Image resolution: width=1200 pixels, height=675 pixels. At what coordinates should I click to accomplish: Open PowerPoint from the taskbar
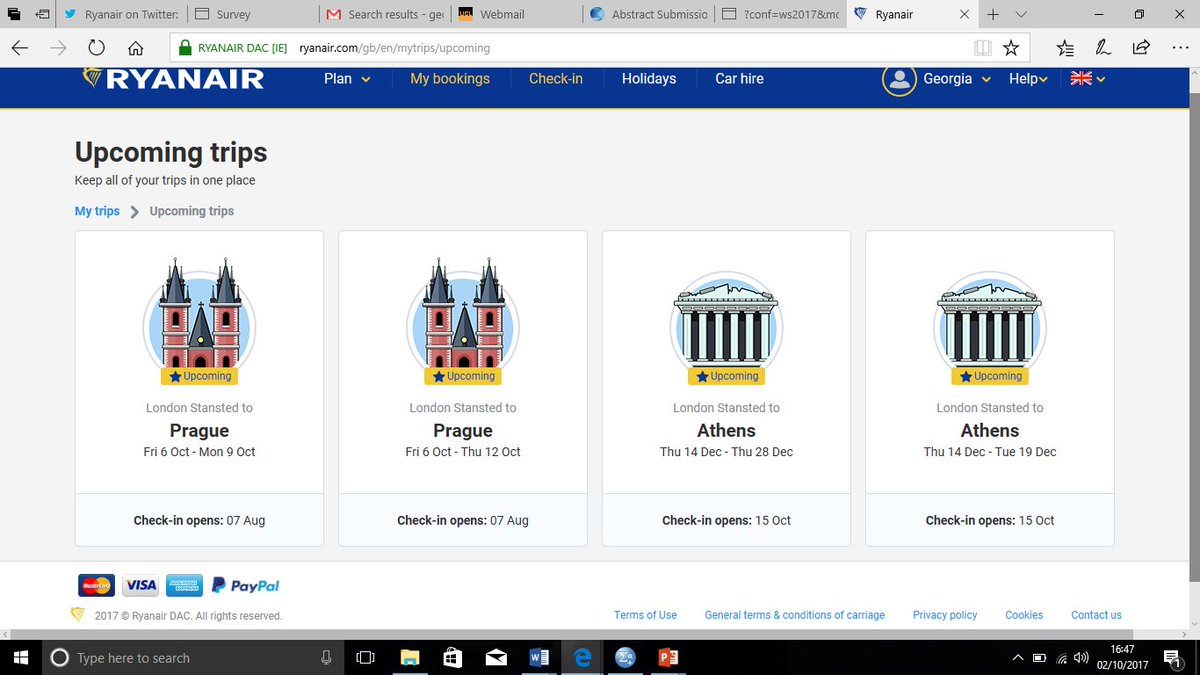[669, 658]
